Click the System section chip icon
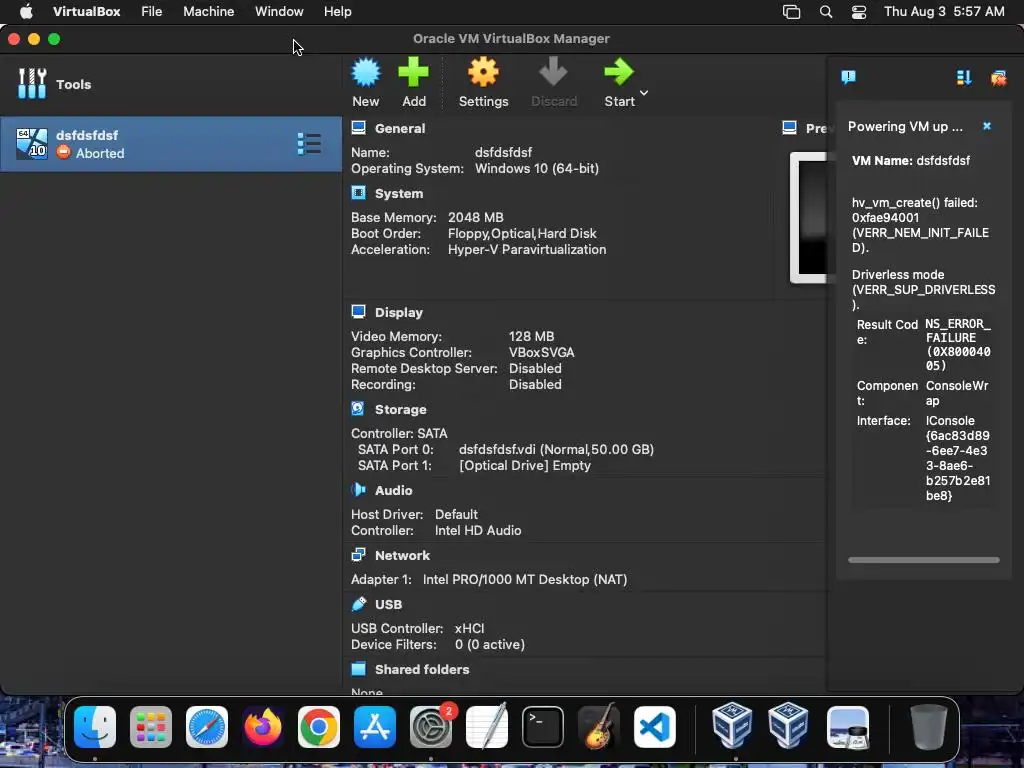The width and height of the screenshot is (1024, 768). tap(359, 193)
